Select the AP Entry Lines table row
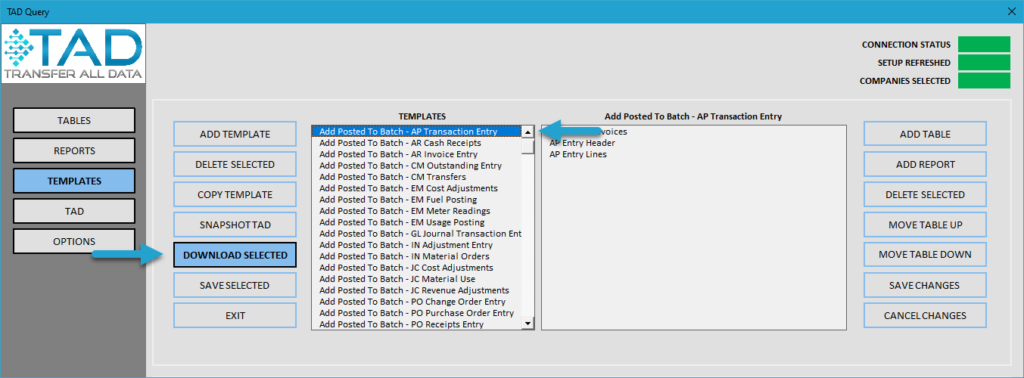 [694, 154]
